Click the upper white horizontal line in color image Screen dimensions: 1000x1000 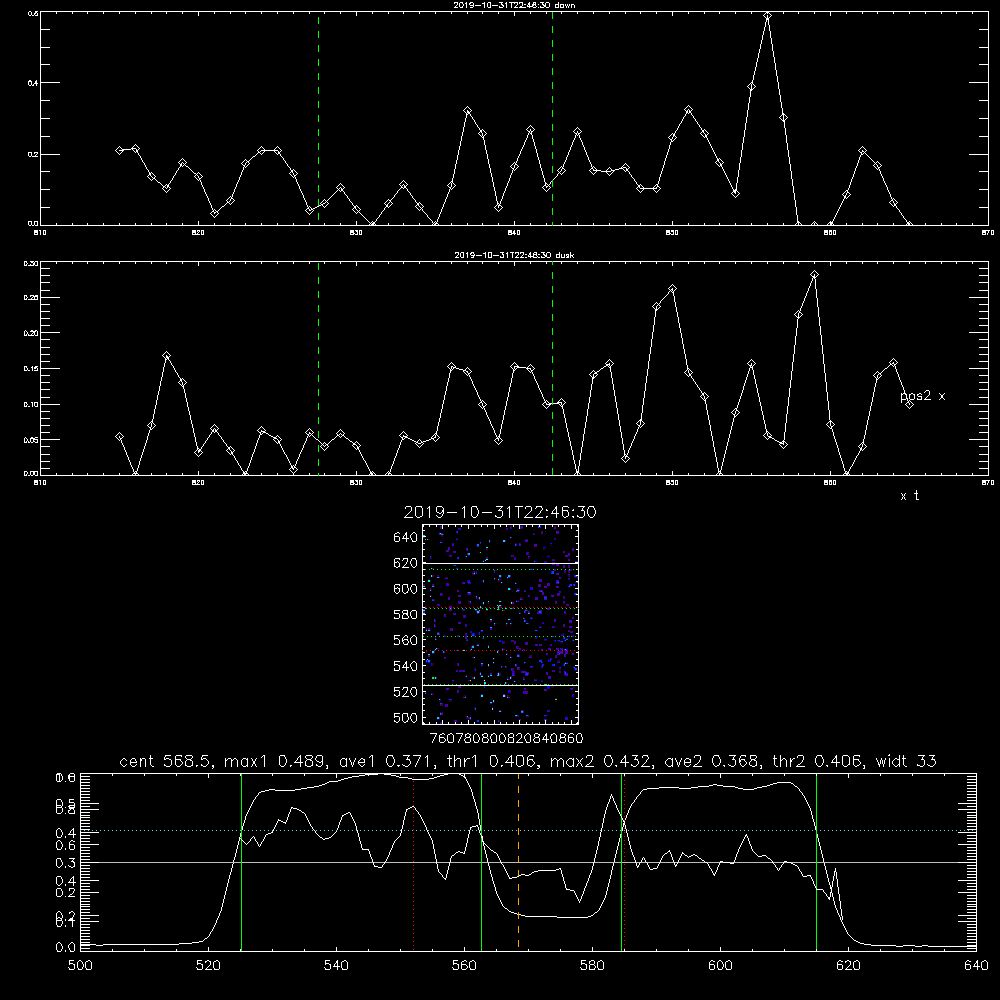pos(500,563)
